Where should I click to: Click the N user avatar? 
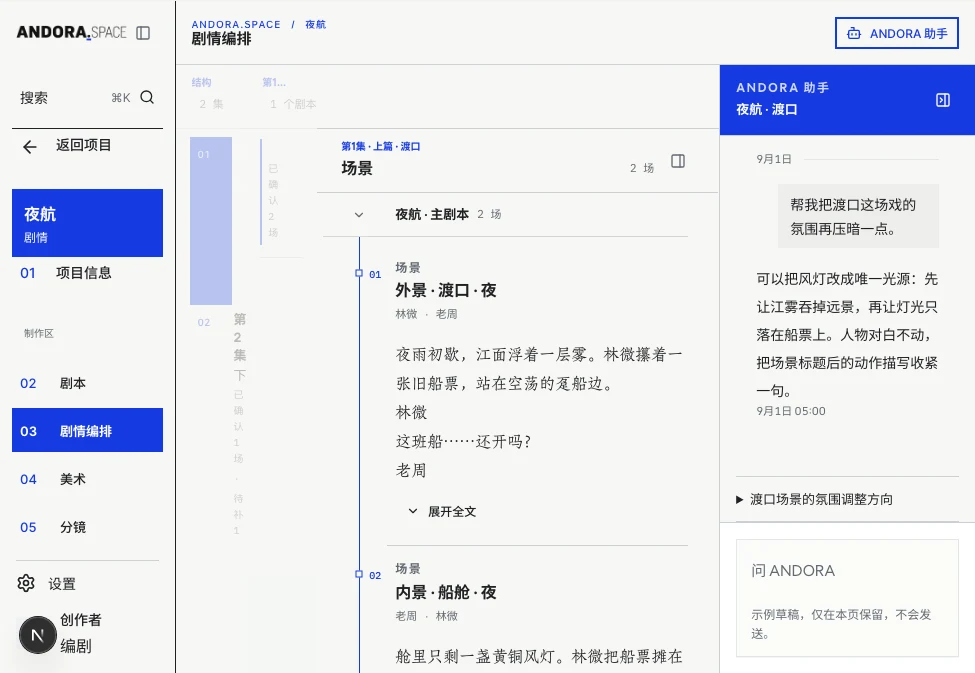(37, 635)
